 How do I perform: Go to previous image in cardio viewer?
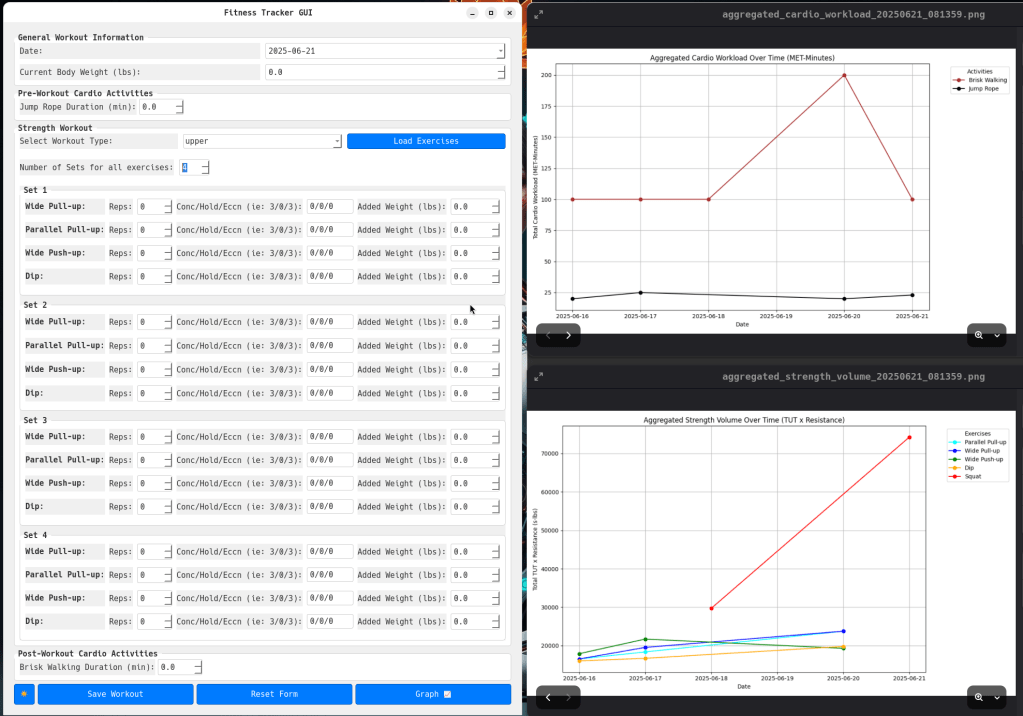pos(548,335)
